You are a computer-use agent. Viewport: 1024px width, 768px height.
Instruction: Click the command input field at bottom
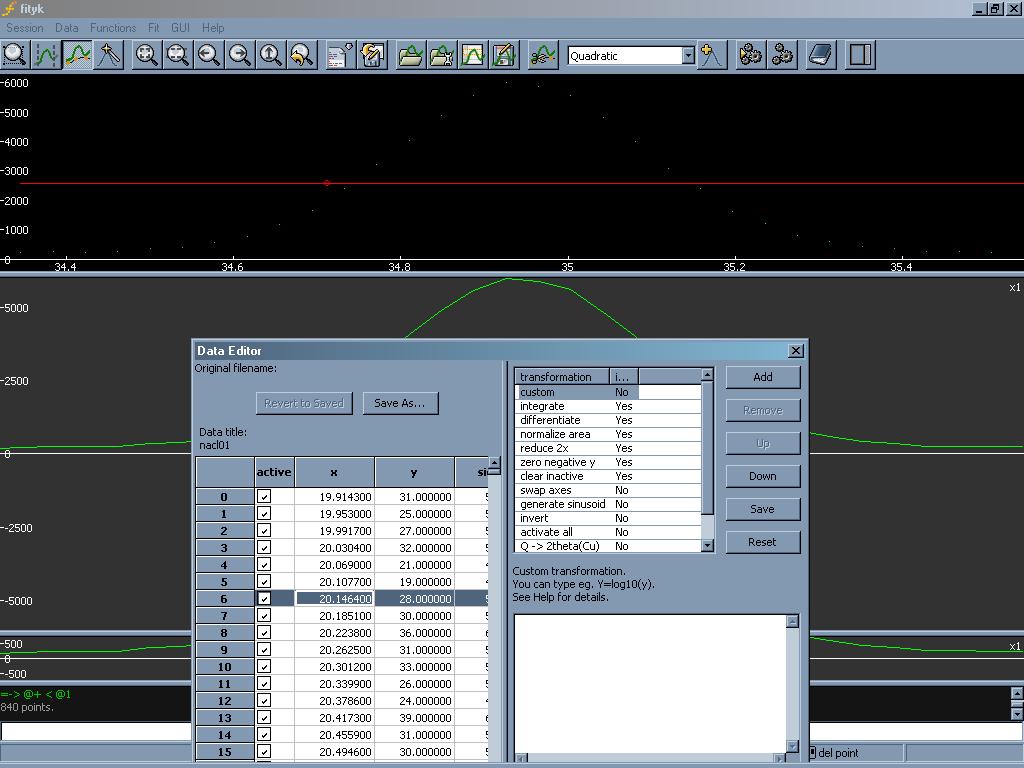pyautogui.click(x=96, y=731)
